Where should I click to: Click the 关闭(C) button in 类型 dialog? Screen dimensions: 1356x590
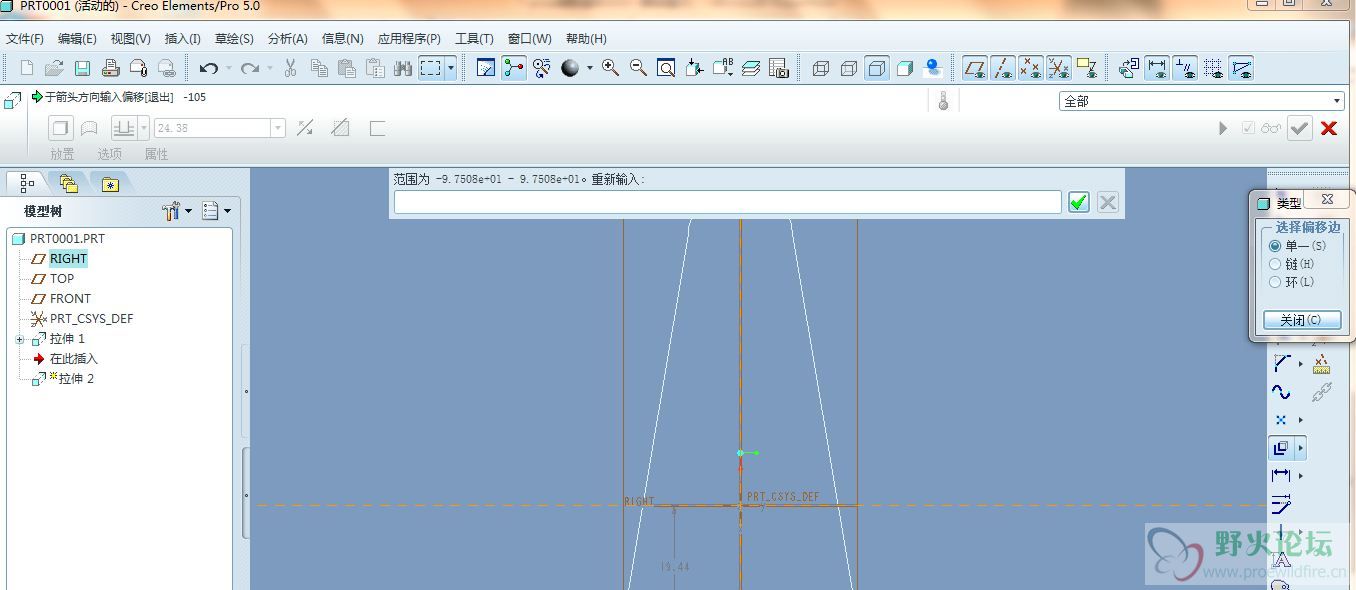click(x=1300, y=320)
